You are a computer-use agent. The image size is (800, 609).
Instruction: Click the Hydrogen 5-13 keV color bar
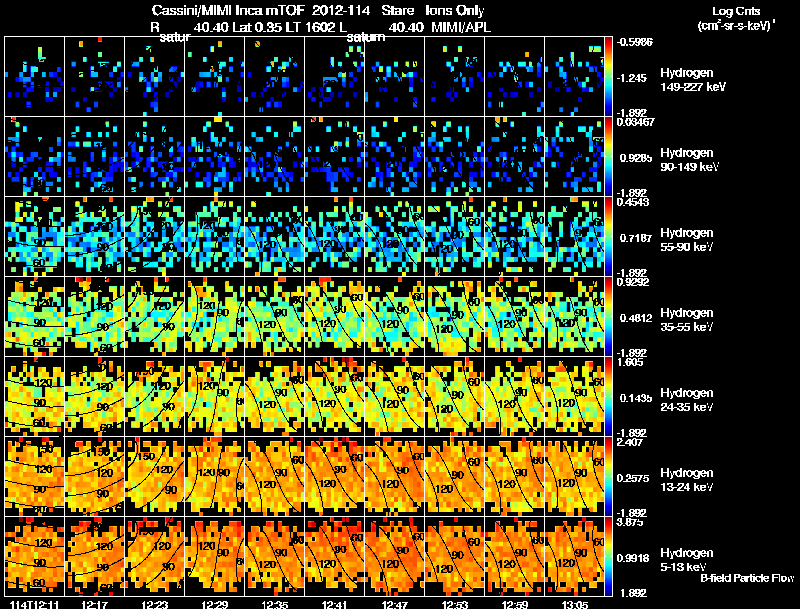point(608,556)
